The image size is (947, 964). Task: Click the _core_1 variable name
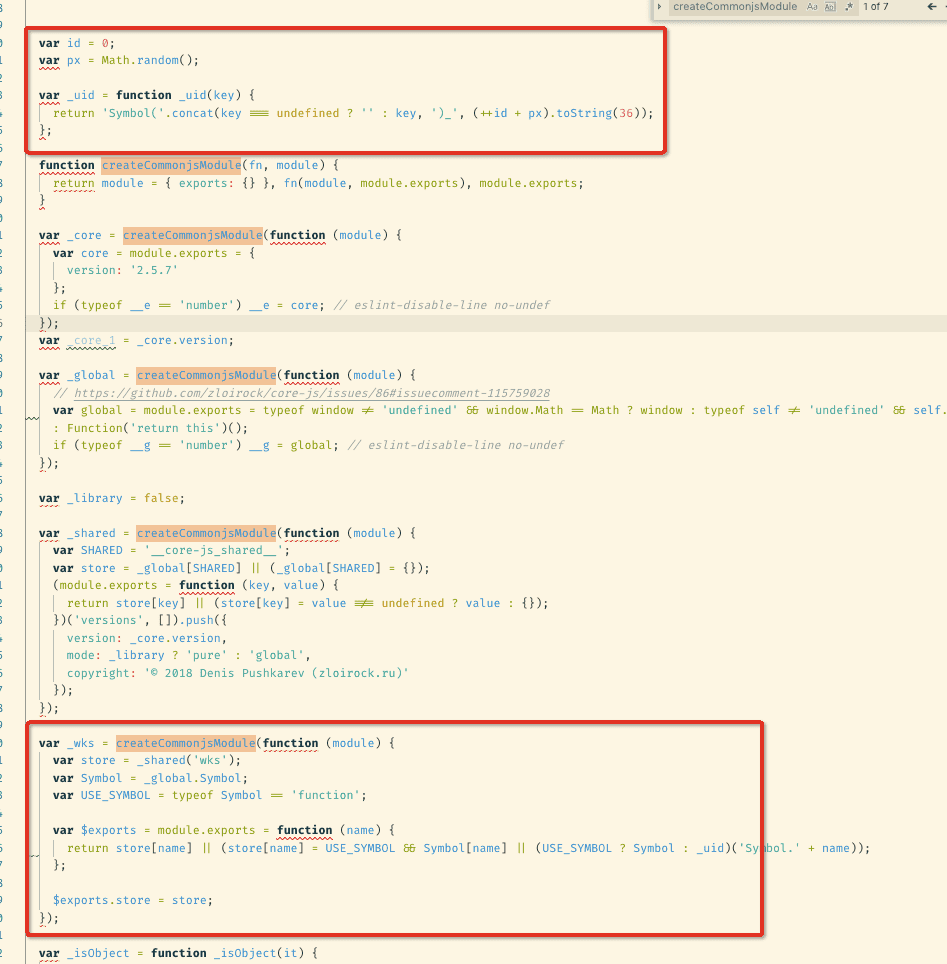(91, 341)
